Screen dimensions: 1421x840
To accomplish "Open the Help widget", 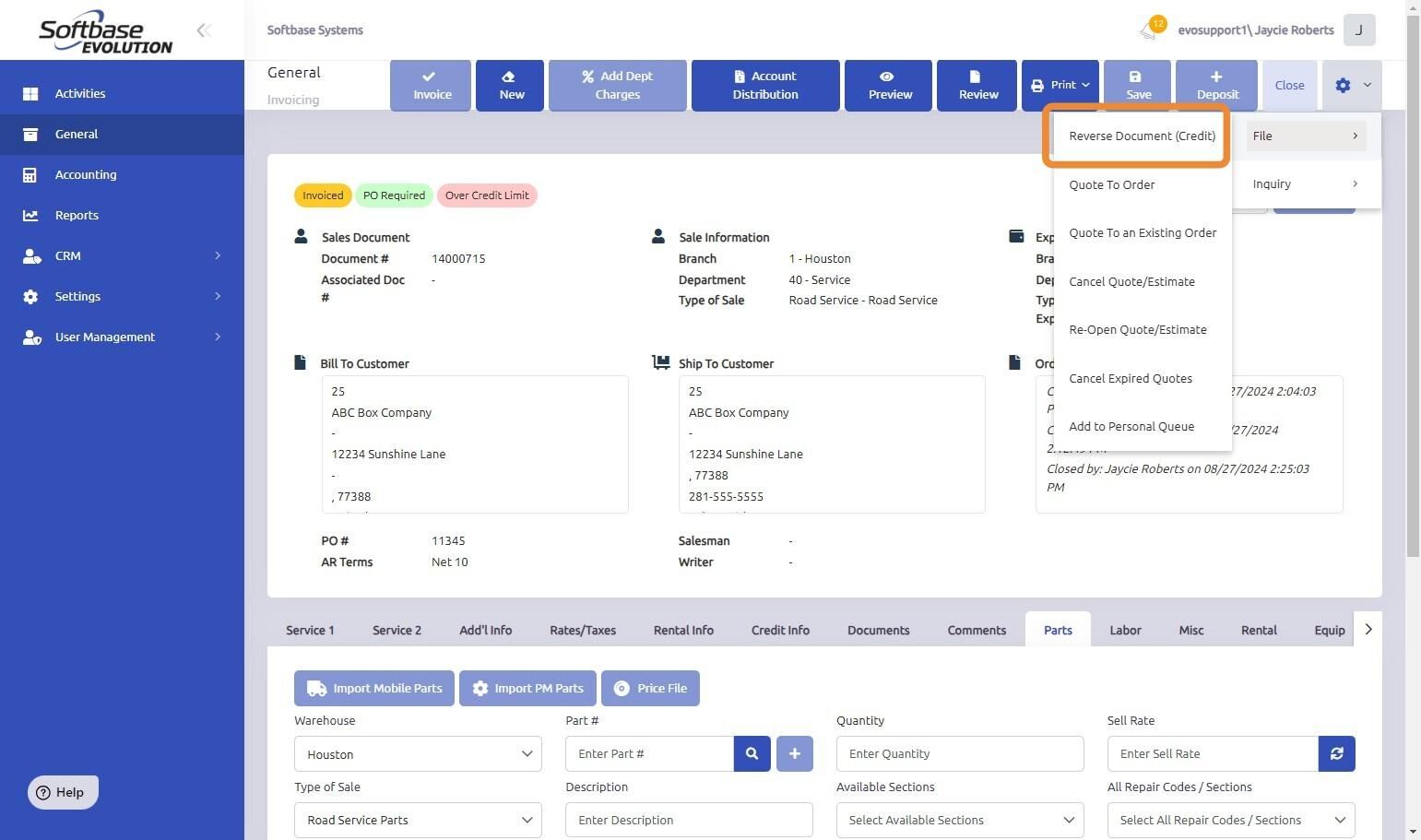I will [63, 793].
